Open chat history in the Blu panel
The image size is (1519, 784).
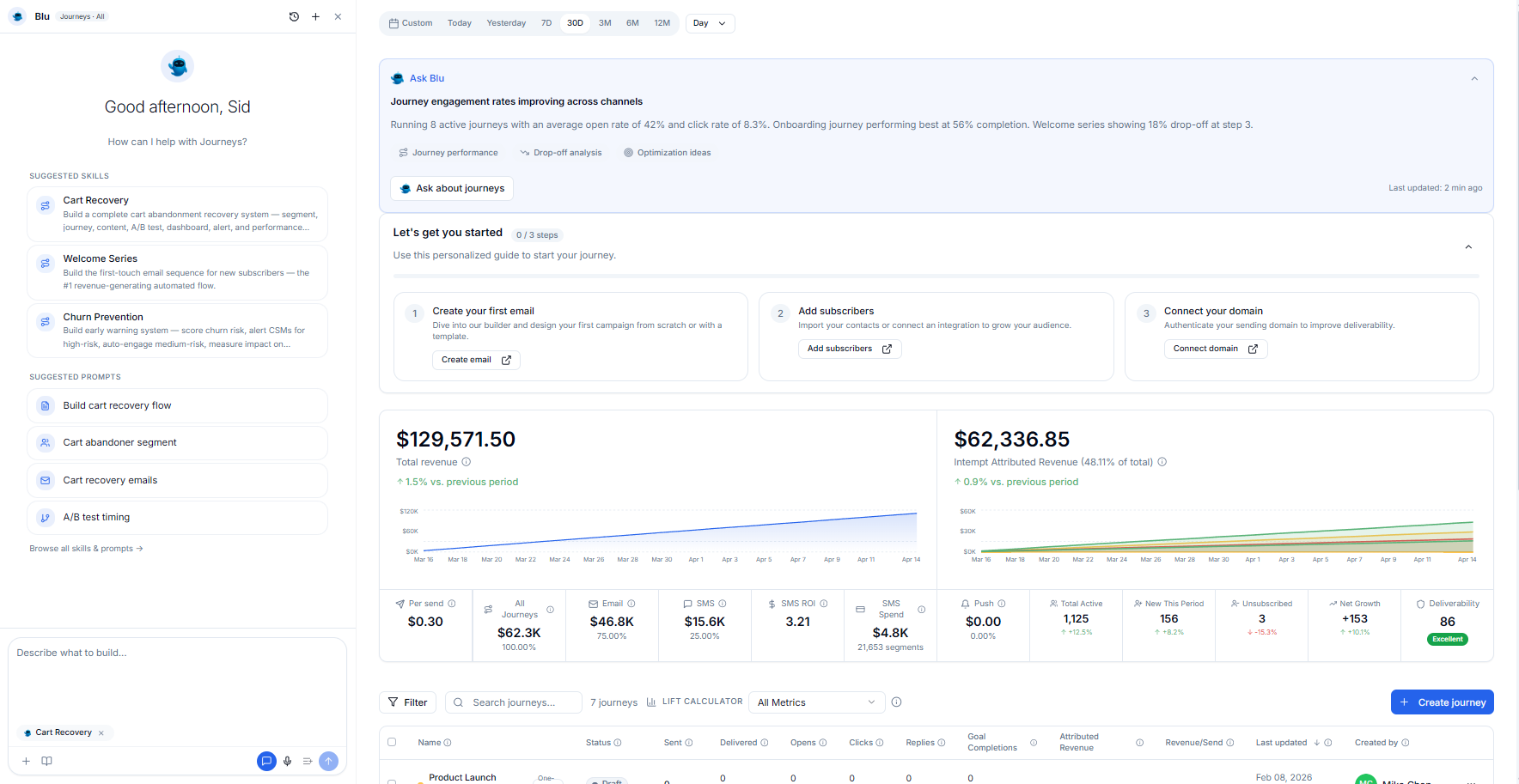[294, 16]
